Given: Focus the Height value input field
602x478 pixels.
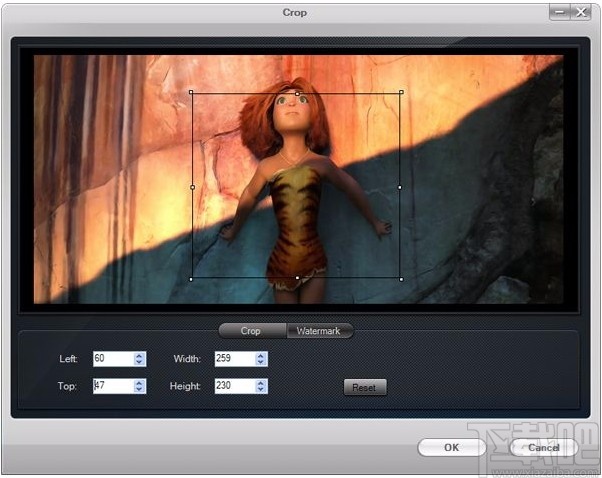Looking at the screenshot, I should click(x=235, y=386).
